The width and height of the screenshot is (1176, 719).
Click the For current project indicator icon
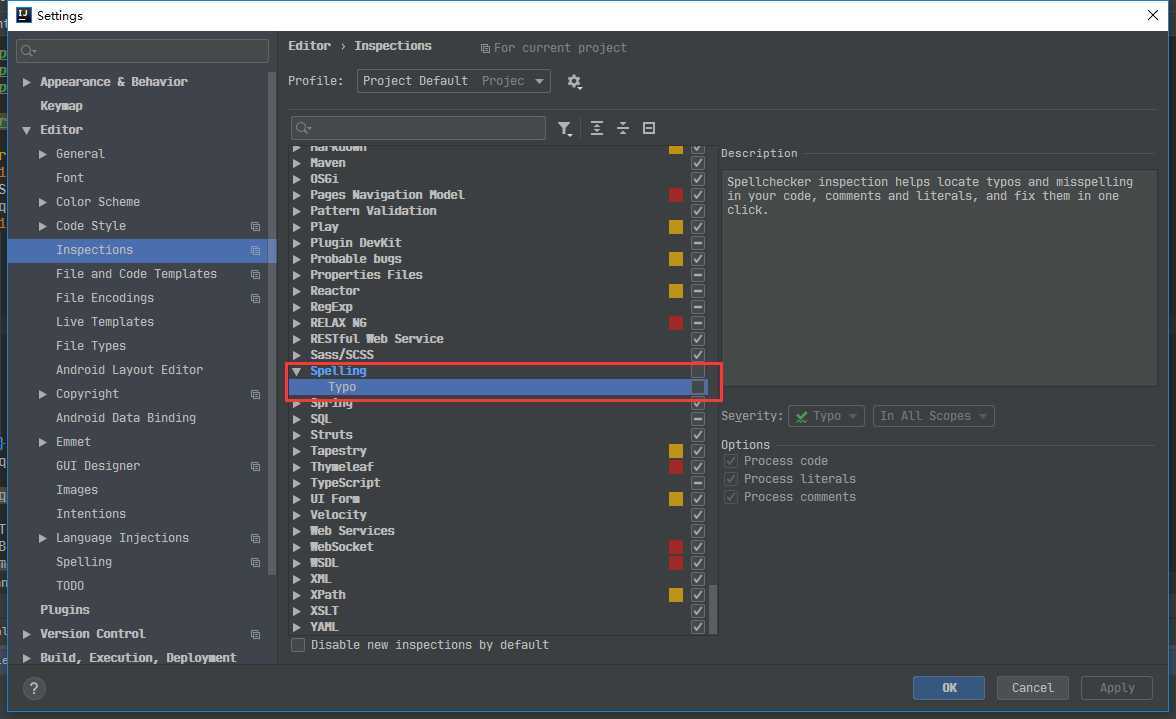[x=485, y=48]
